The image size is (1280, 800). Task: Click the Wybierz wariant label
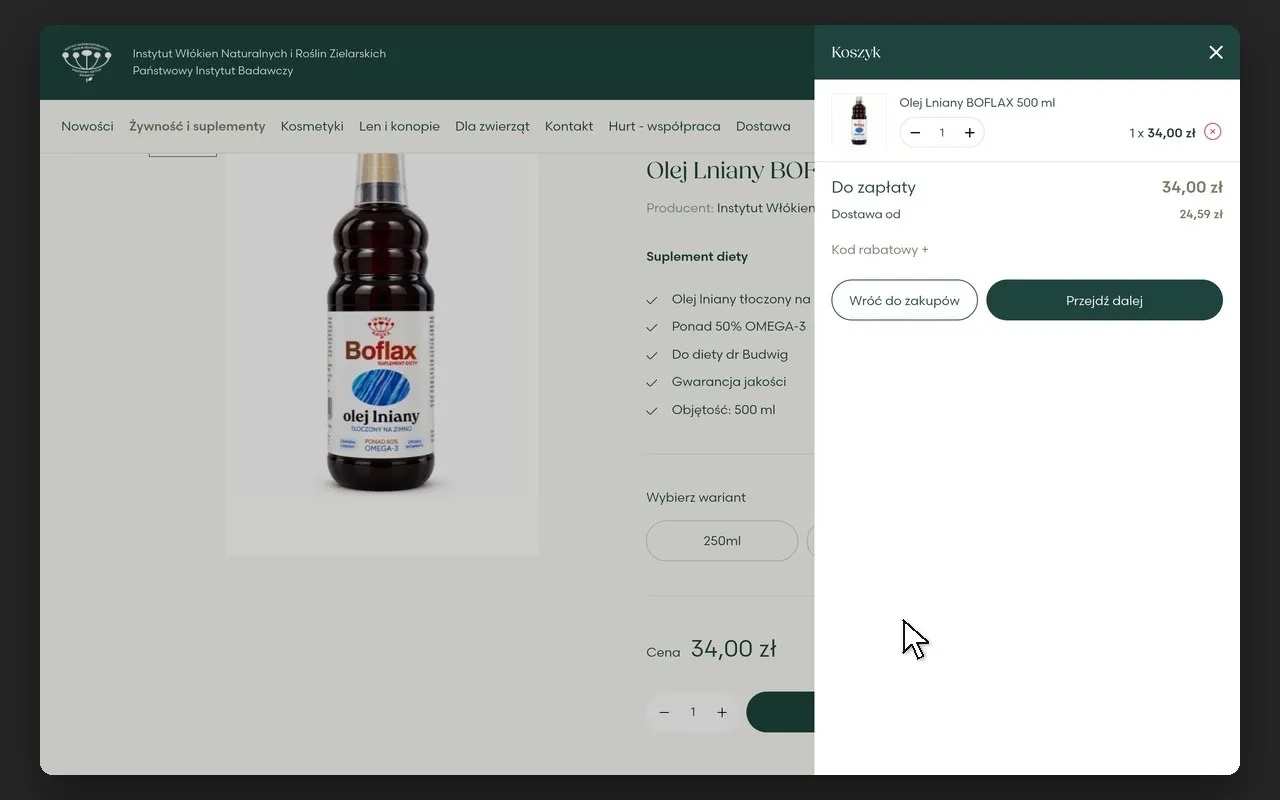tap(696, 497)
